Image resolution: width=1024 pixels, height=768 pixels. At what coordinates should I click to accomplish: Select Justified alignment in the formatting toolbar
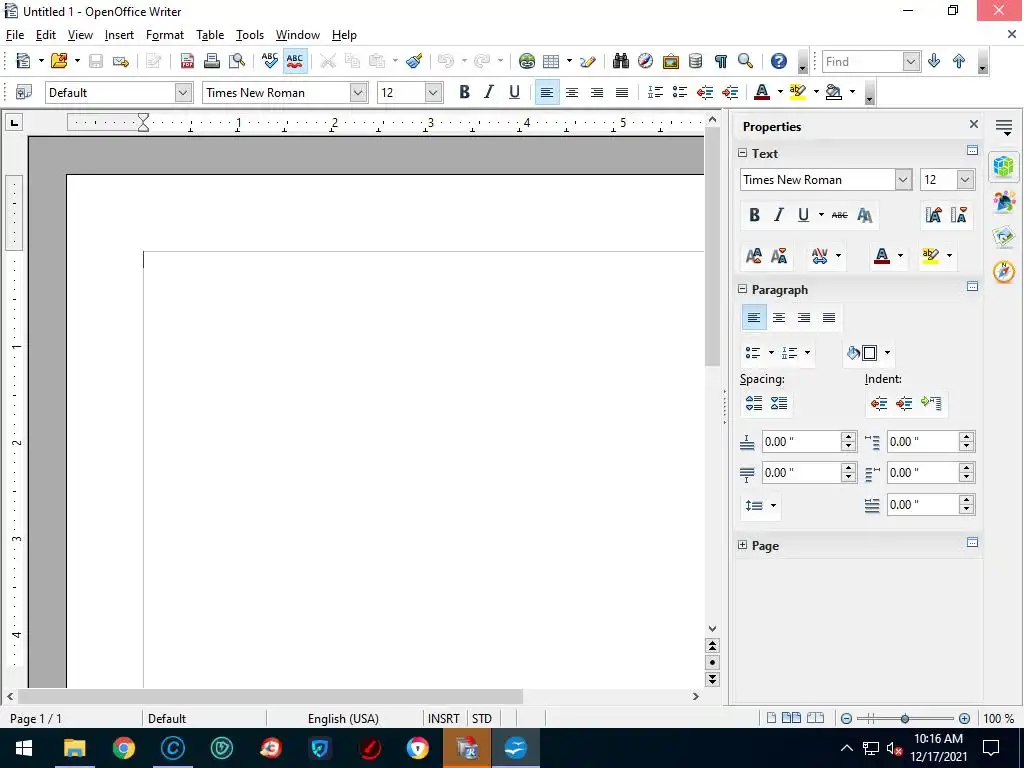click(x=622, y=93)
